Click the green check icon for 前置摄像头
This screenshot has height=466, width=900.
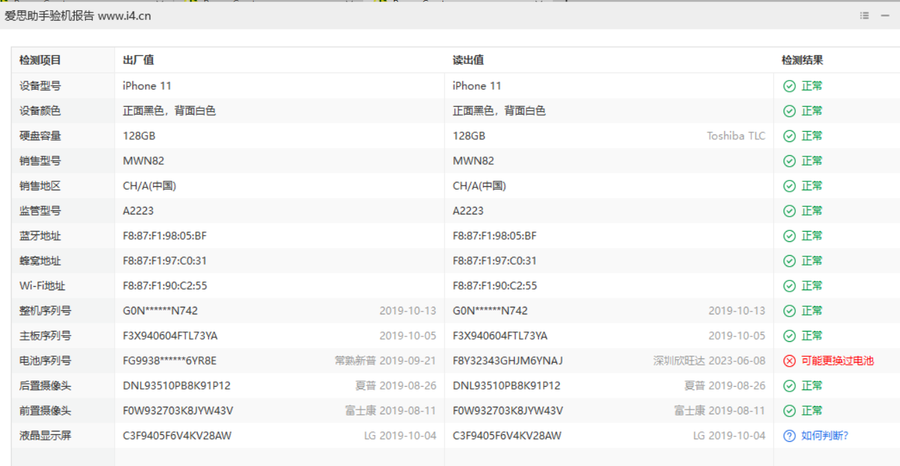(x=789, y=411)
